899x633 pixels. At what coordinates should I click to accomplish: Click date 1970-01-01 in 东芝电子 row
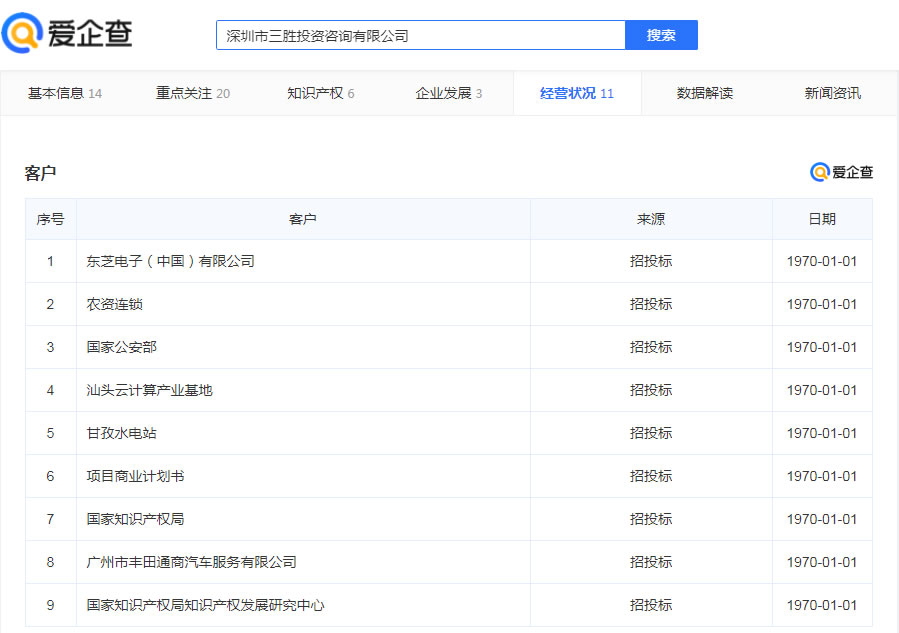(822, 261)
